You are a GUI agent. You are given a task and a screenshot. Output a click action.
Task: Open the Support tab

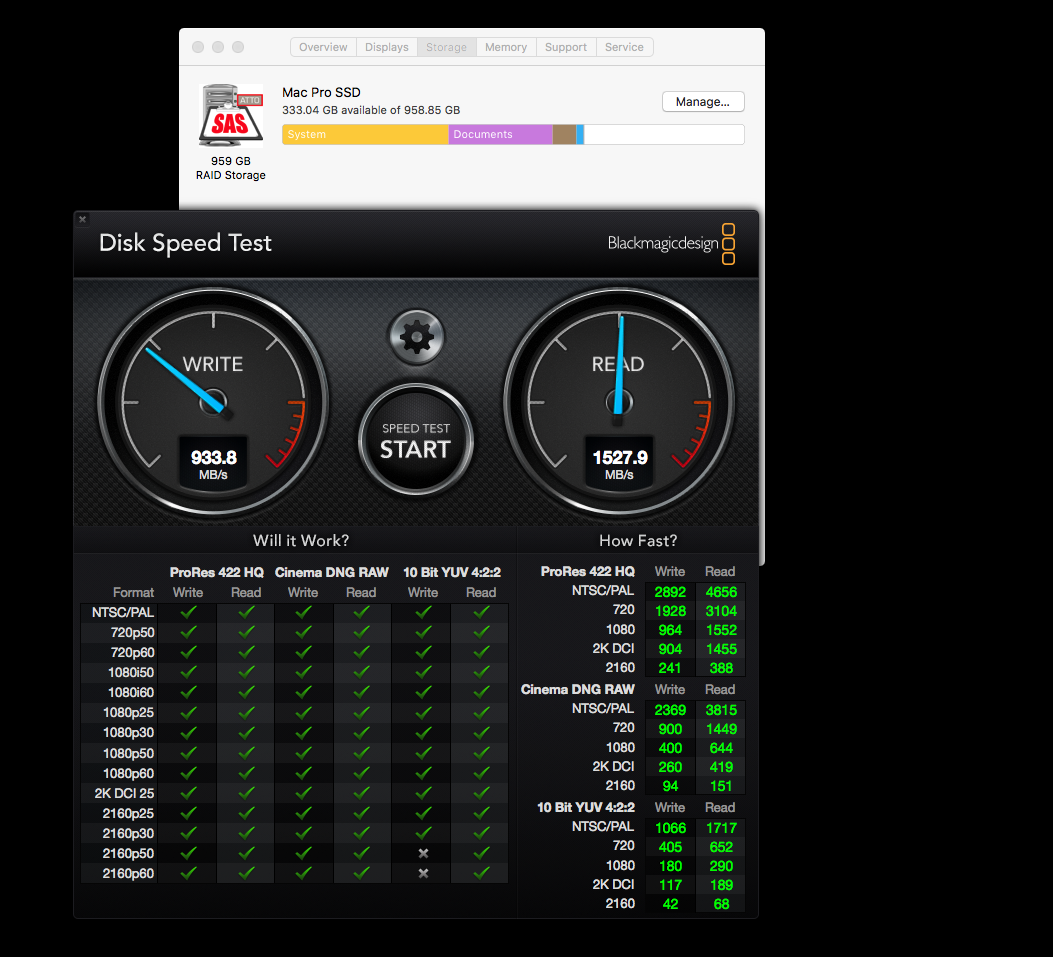[x=565, y=47]
